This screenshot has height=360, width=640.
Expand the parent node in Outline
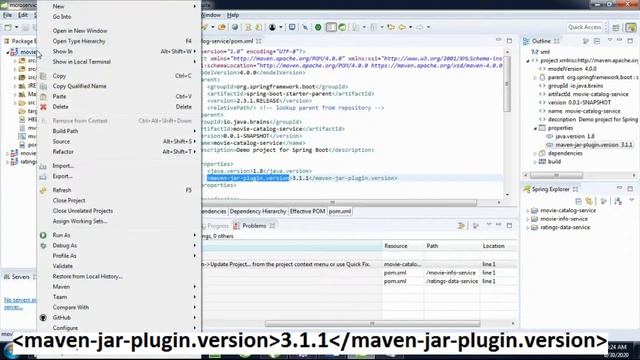(x=535, y=78)
